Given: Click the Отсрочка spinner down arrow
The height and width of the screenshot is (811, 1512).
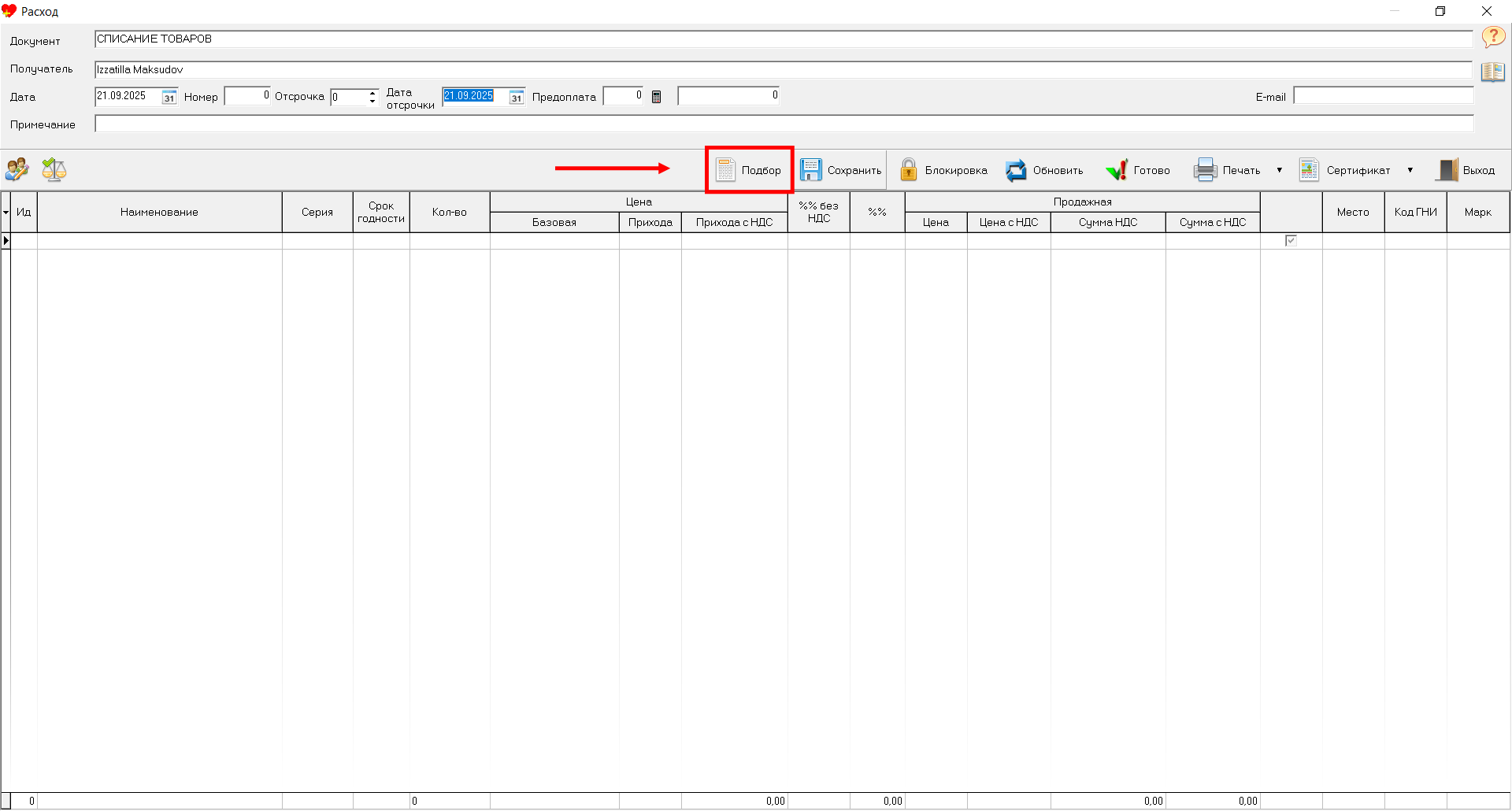Looking at the screenshot, I should 372,101.
